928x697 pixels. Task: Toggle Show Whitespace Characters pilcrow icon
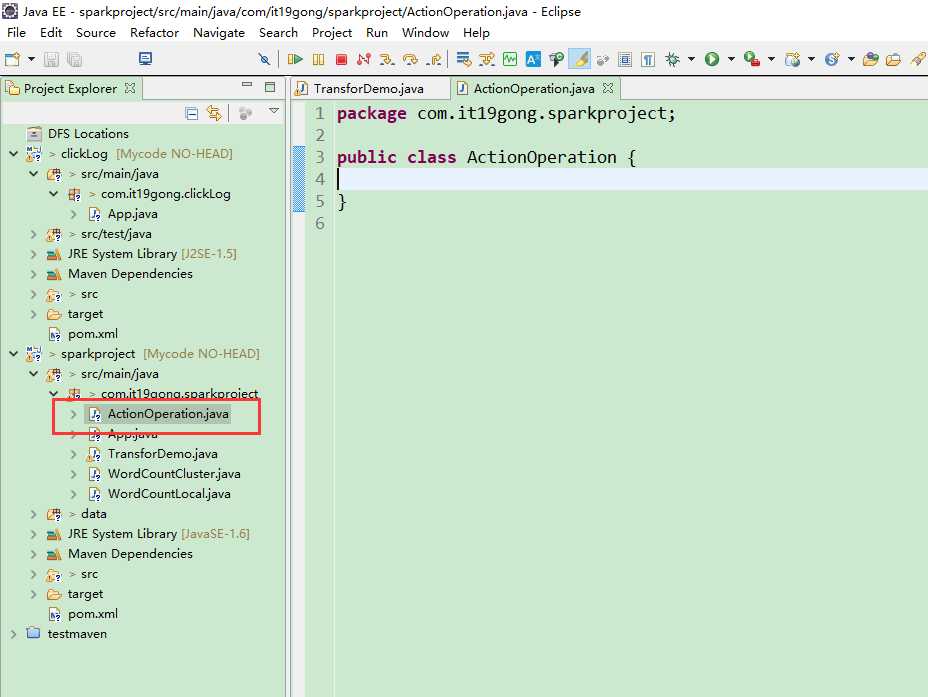click(648, 59)
